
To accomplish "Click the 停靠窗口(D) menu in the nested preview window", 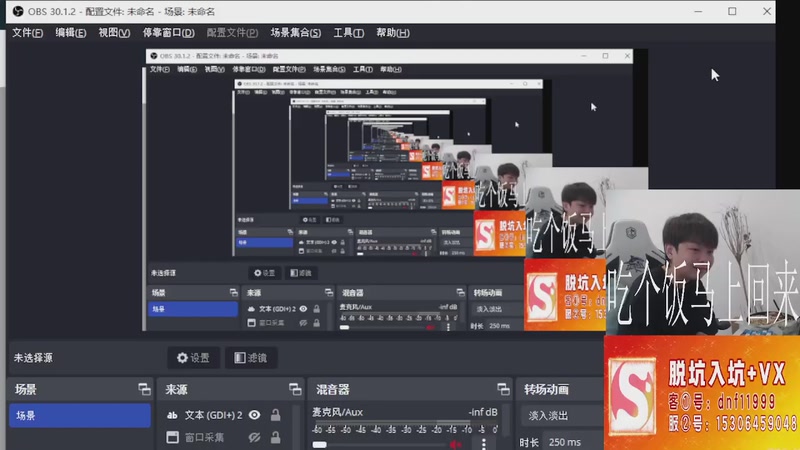I will [x=248, y=69].
